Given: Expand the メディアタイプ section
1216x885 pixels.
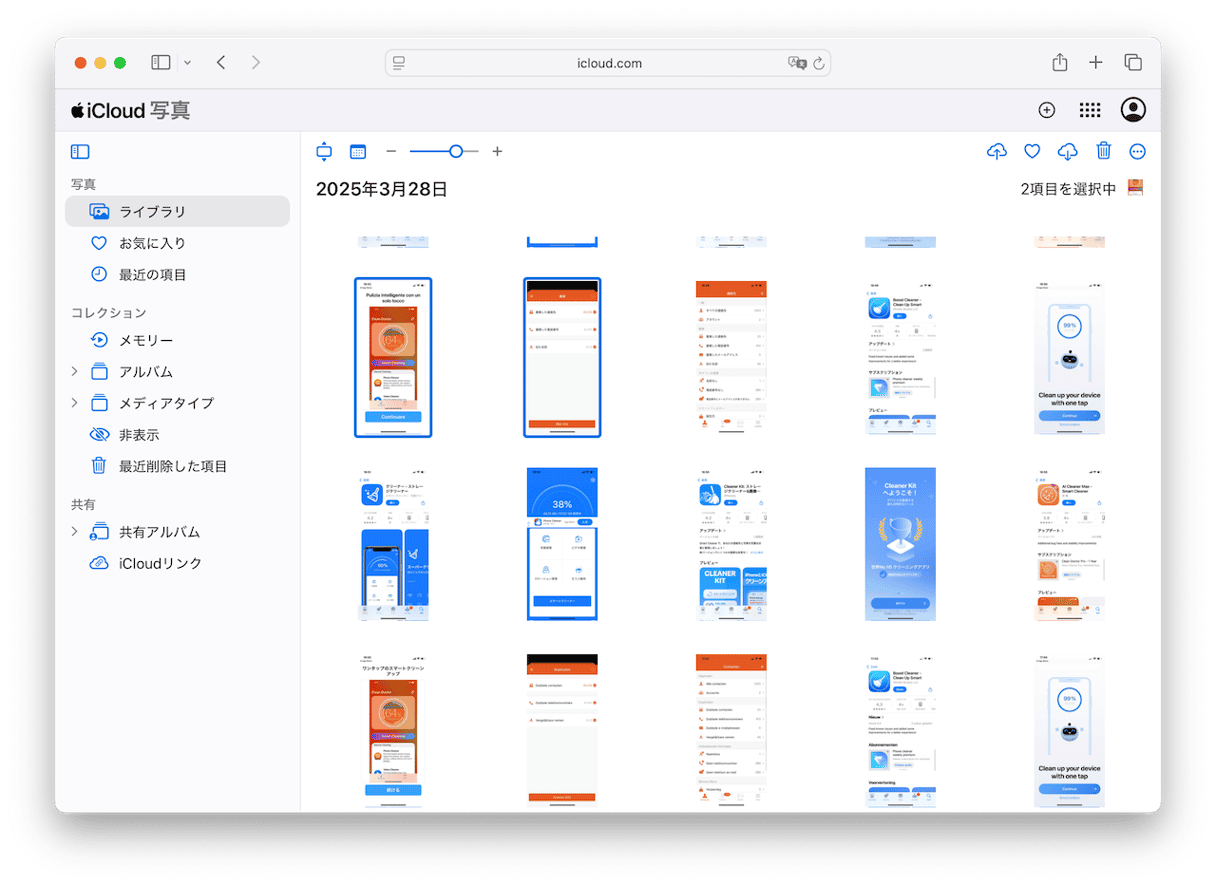Looking at the screenshot, I should (x=74, y=403).
